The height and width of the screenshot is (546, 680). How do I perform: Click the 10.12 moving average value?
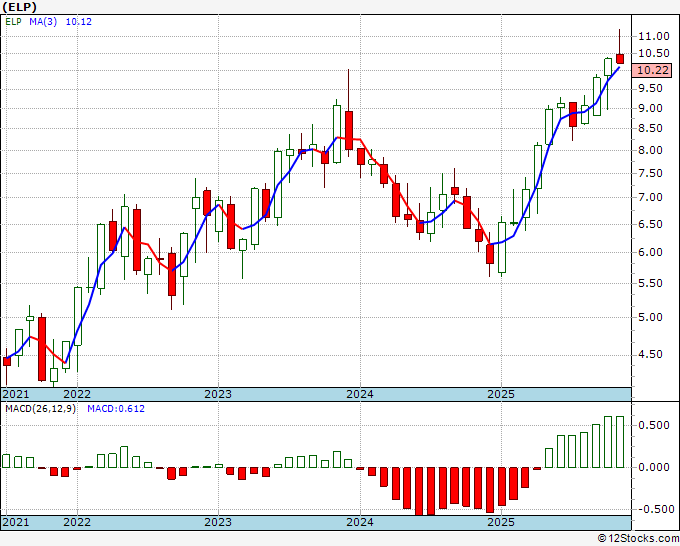tap(78, 22)
